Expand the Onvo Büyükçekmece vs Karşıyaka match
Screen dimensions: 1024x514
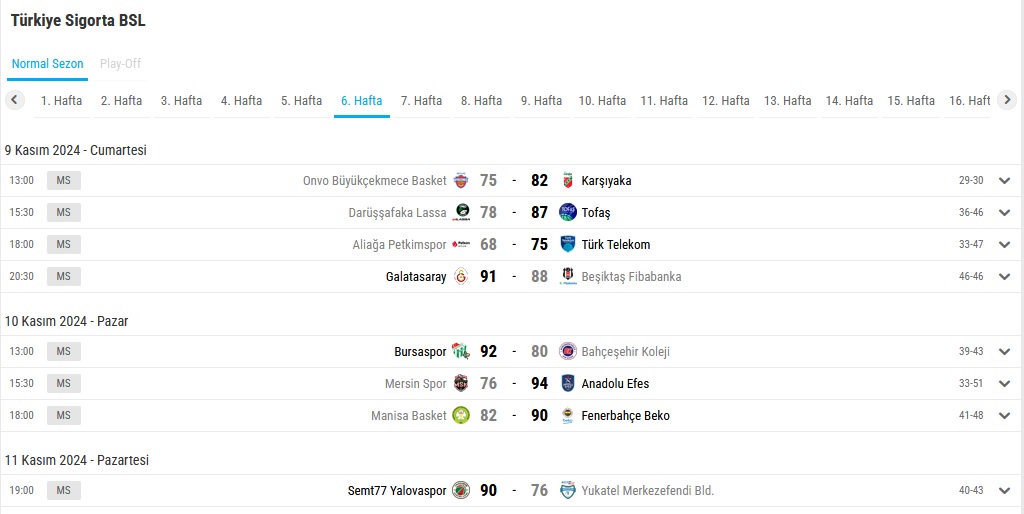pos(1004,180)
